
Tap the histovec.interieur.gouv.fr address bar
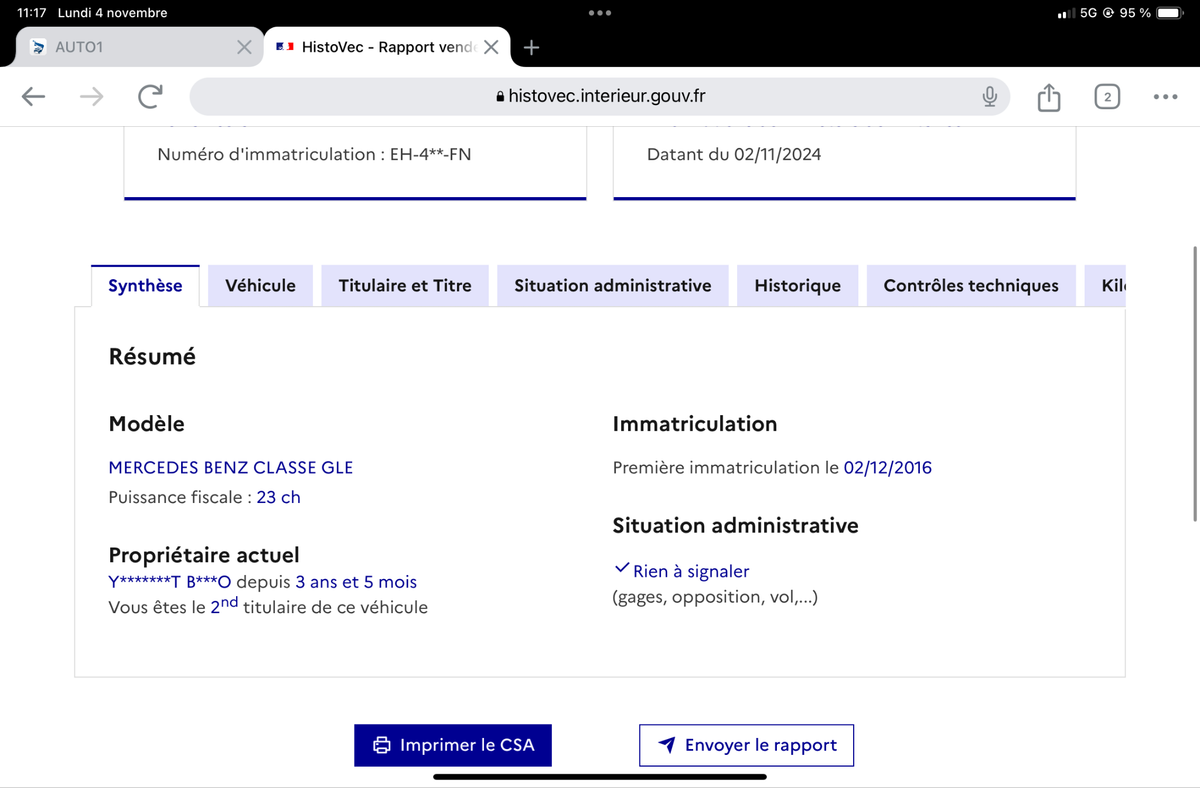coord(600,96)
